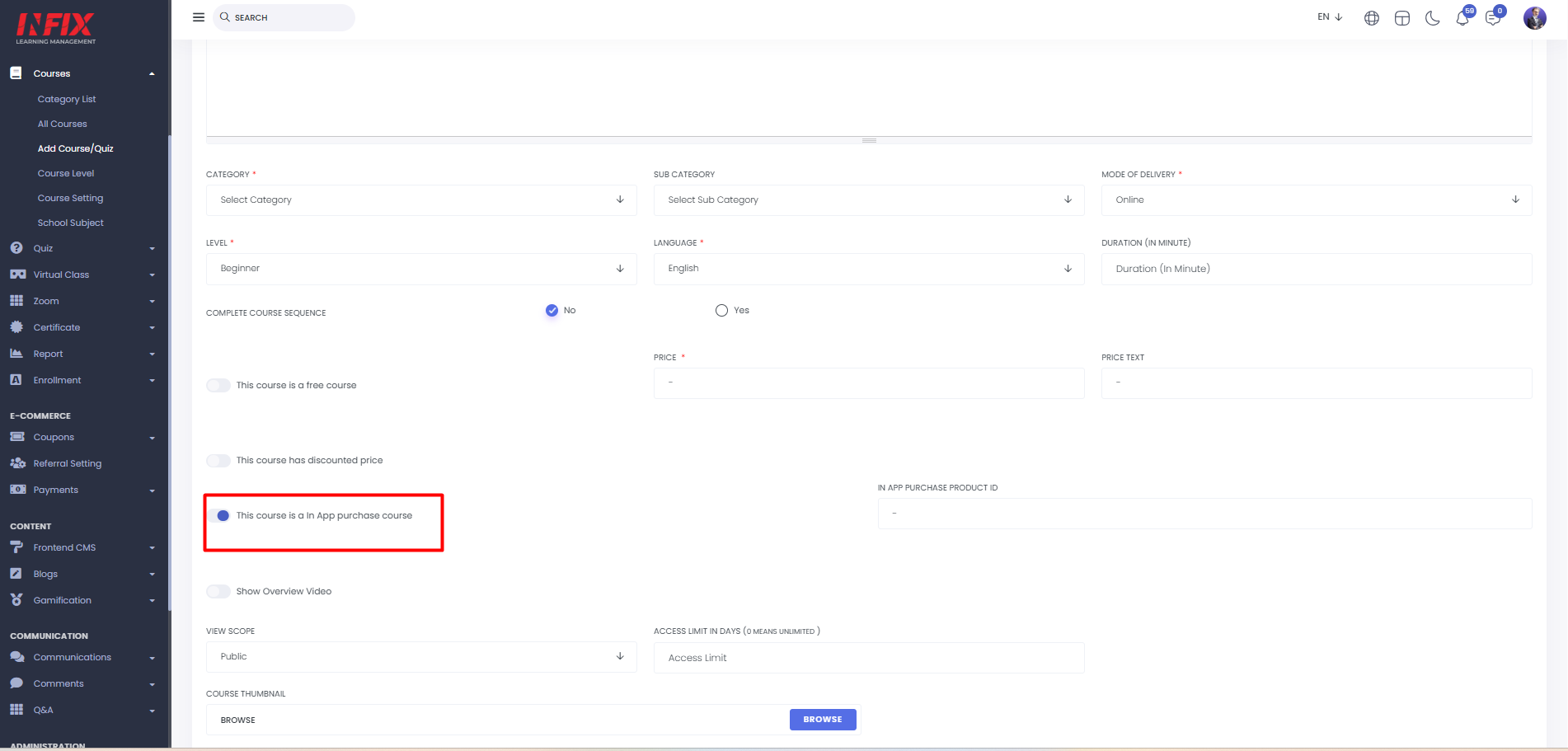Open School Subject in sidebar
Image resolution: width=1568 pixels, height=751 pixels.
click(x=71, y=223)
